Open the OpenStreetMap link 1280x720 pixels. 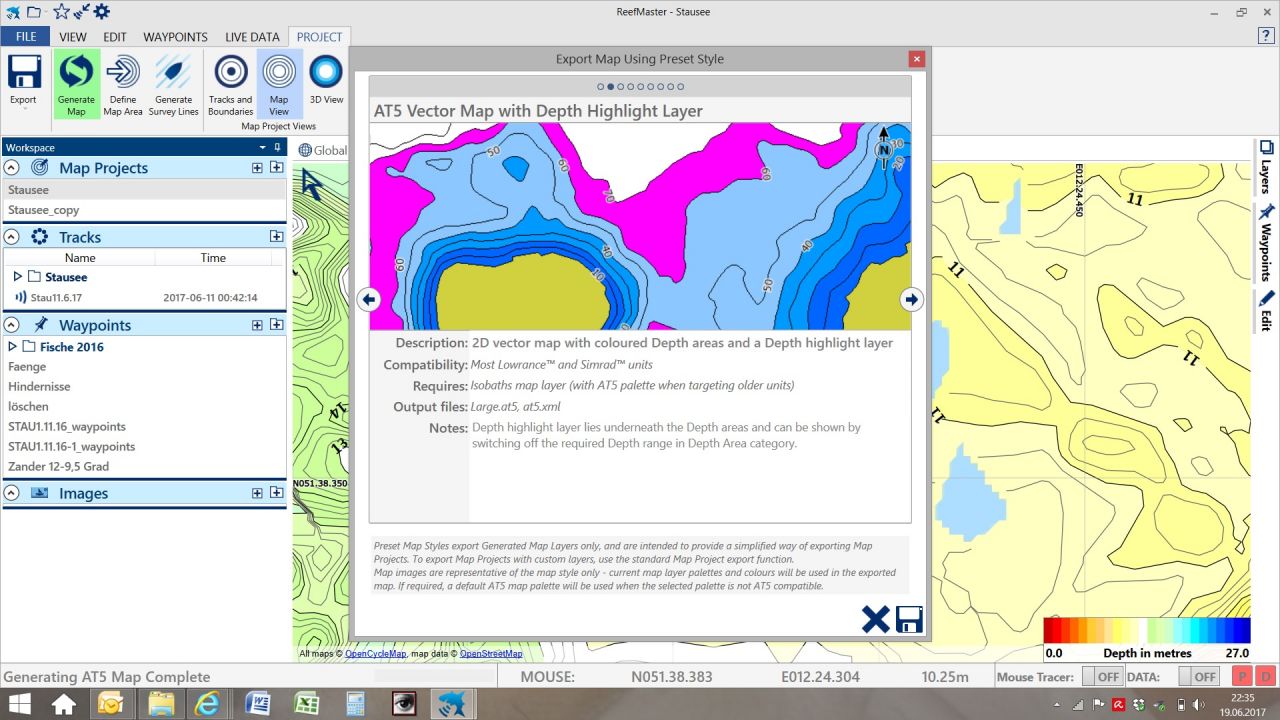pyautogui.click(x=490, y=654)
